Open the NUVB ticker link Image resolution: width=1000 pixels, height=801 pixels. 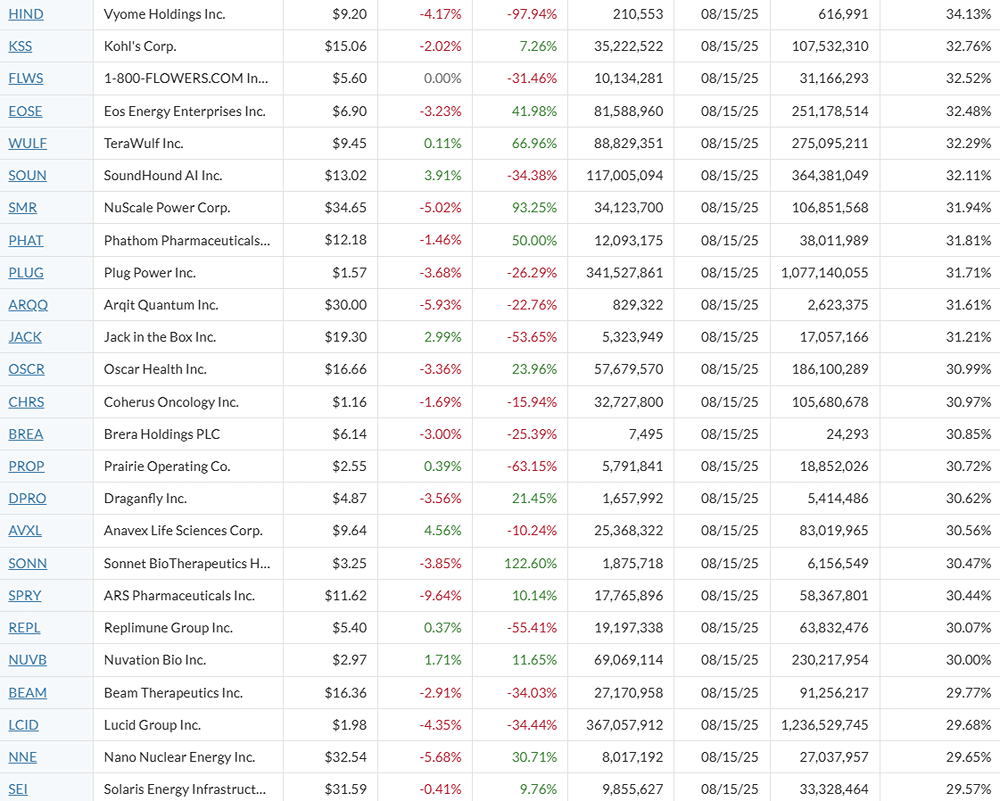click(27, 660)
